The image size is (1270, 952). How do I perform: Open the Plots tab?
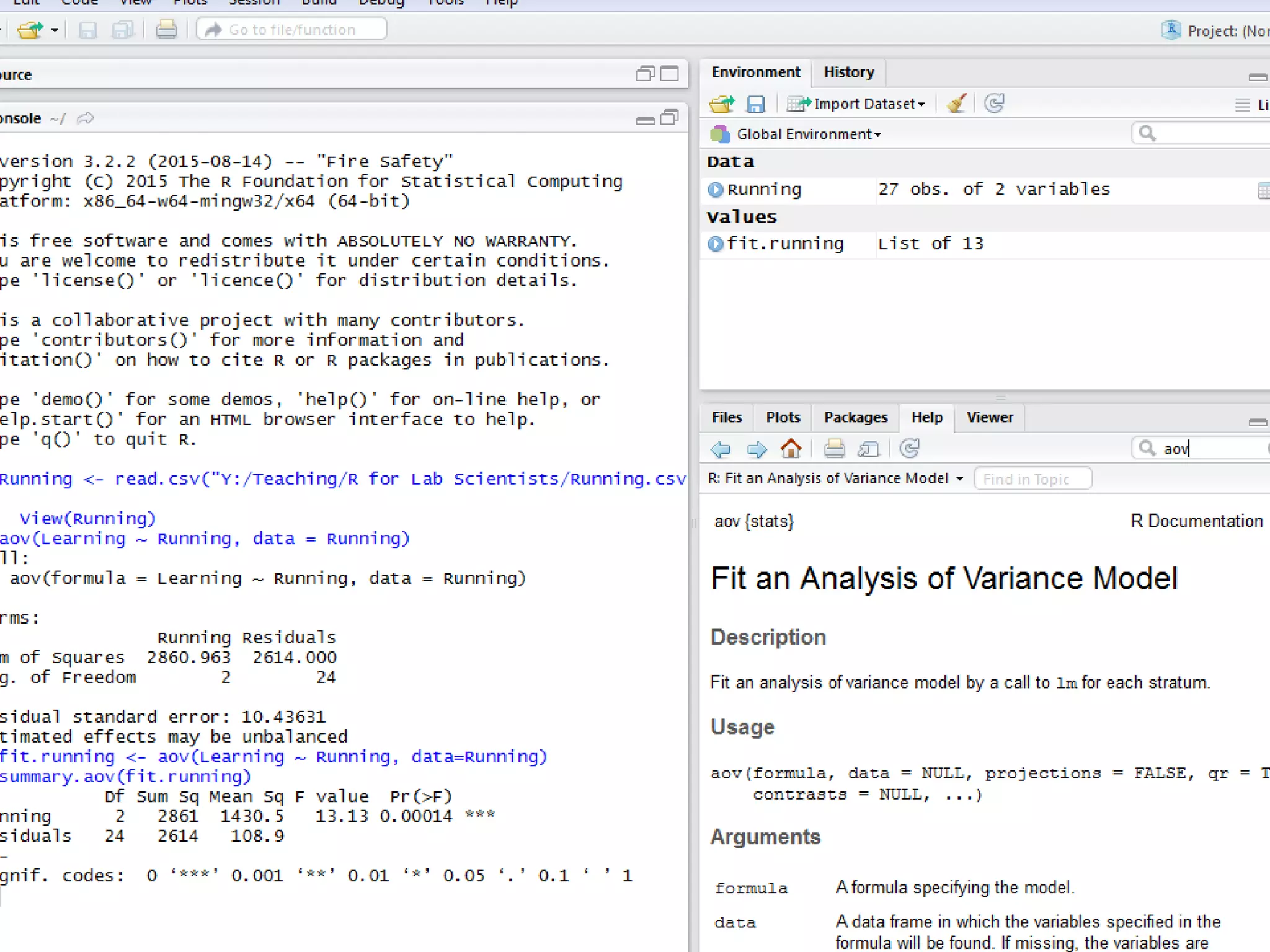pos(783,418)
